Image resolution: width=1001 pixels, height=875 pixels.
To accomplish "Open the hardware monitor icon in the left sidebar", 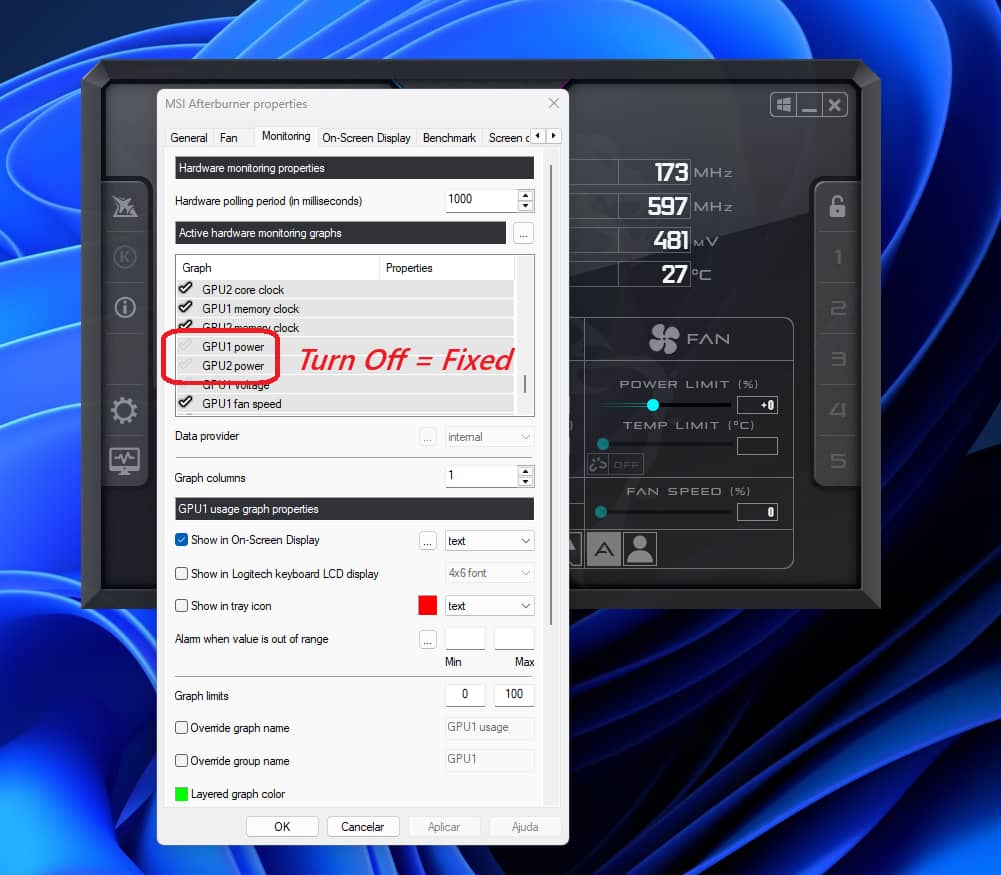I will [x=124, y=461].
